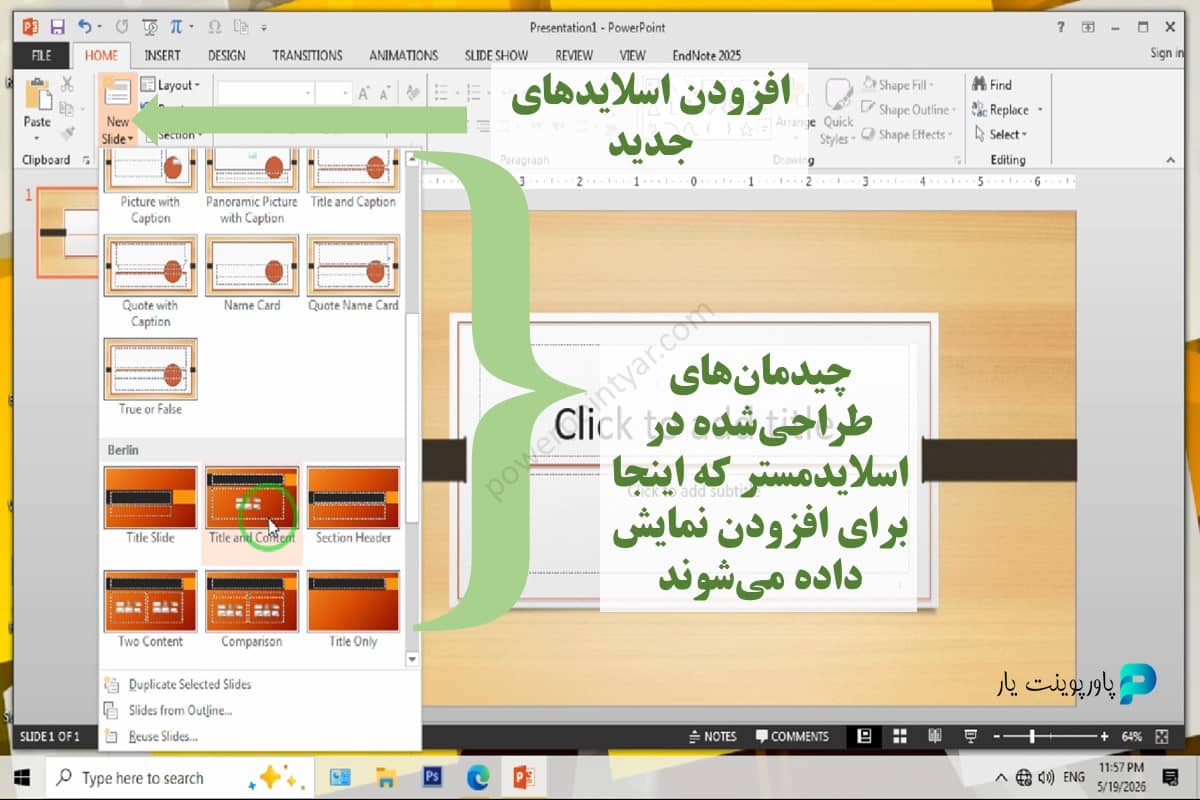
Task: Open the Shape Fill dropdown
Action: tap(896, 85)
